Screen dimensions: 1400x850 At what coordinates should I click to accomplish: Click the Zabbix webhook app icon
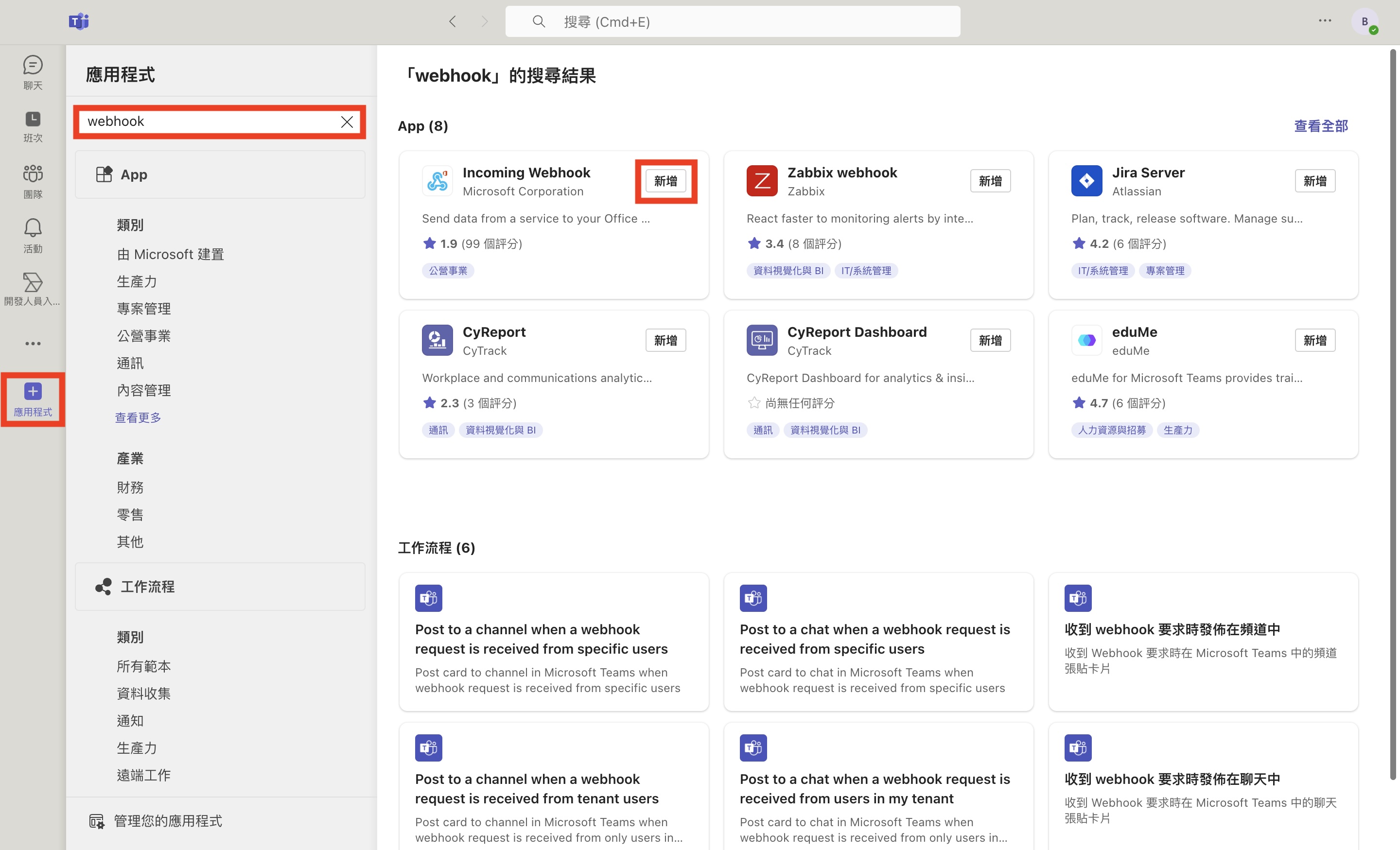click(x=762, y=181)
